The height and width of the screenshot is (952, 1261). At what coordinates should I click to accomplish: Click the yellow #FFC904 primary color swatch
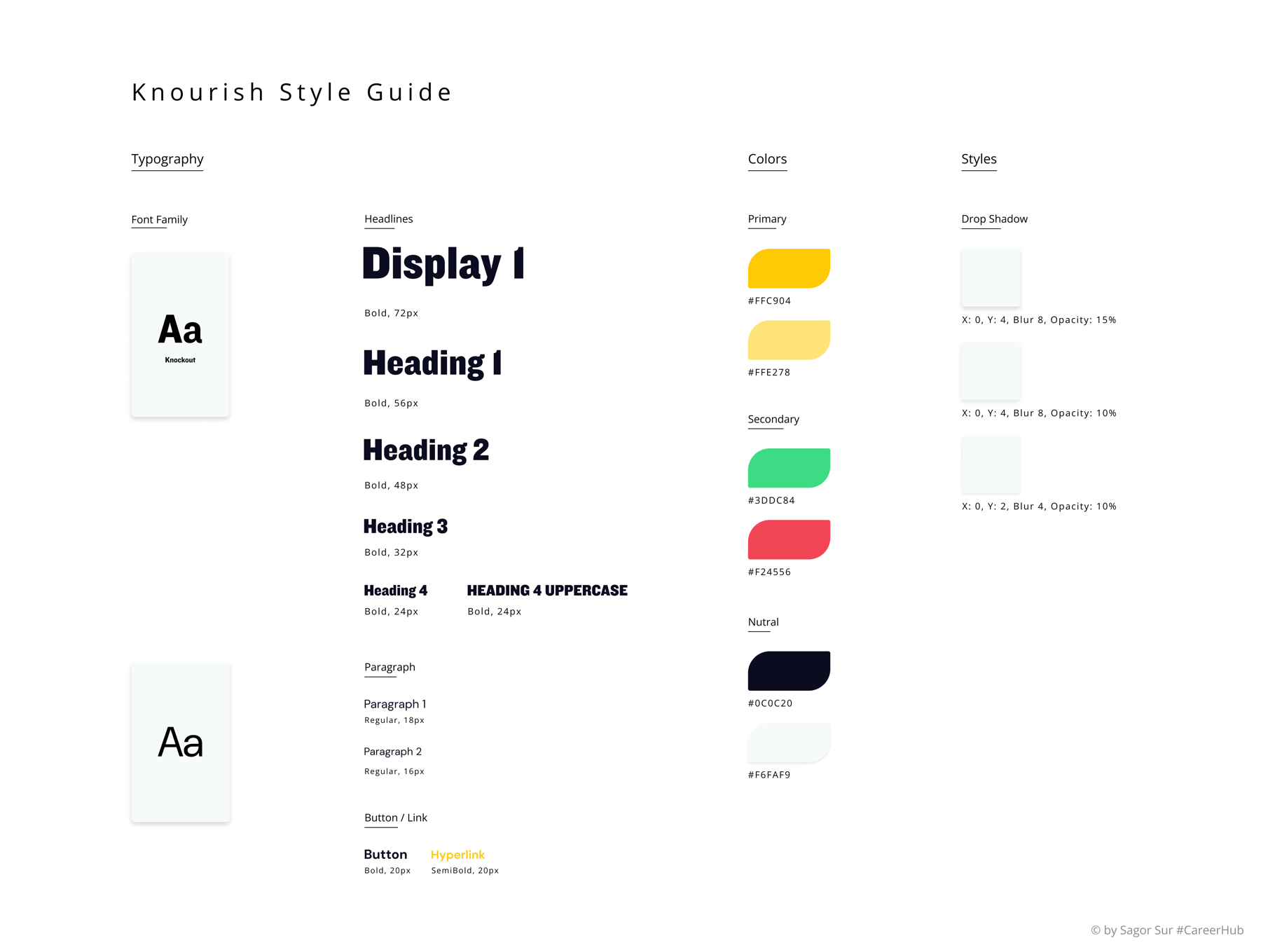pos(789,268)
